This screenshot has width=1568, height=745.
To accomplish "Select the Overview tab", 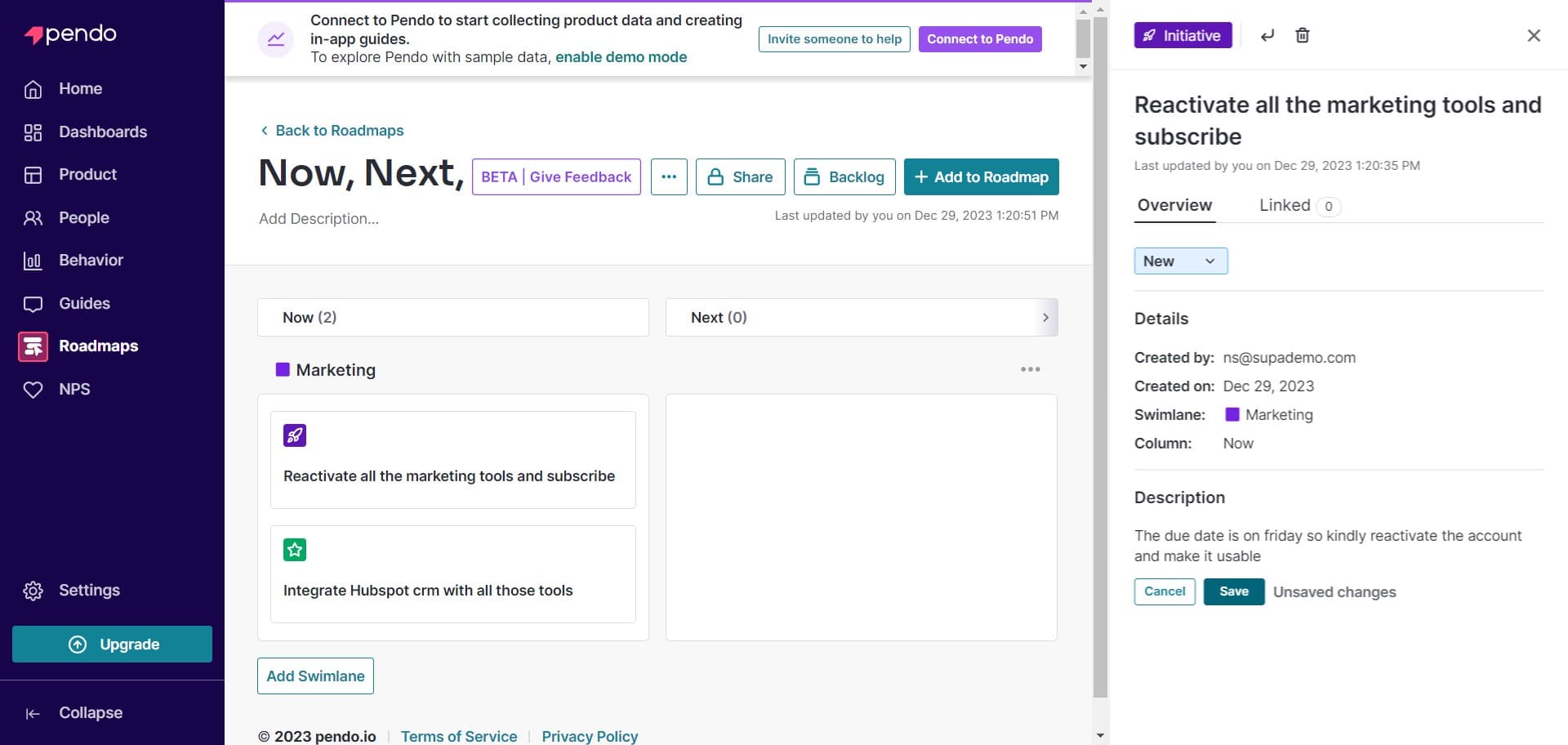I will click(x=1174, y=206).
